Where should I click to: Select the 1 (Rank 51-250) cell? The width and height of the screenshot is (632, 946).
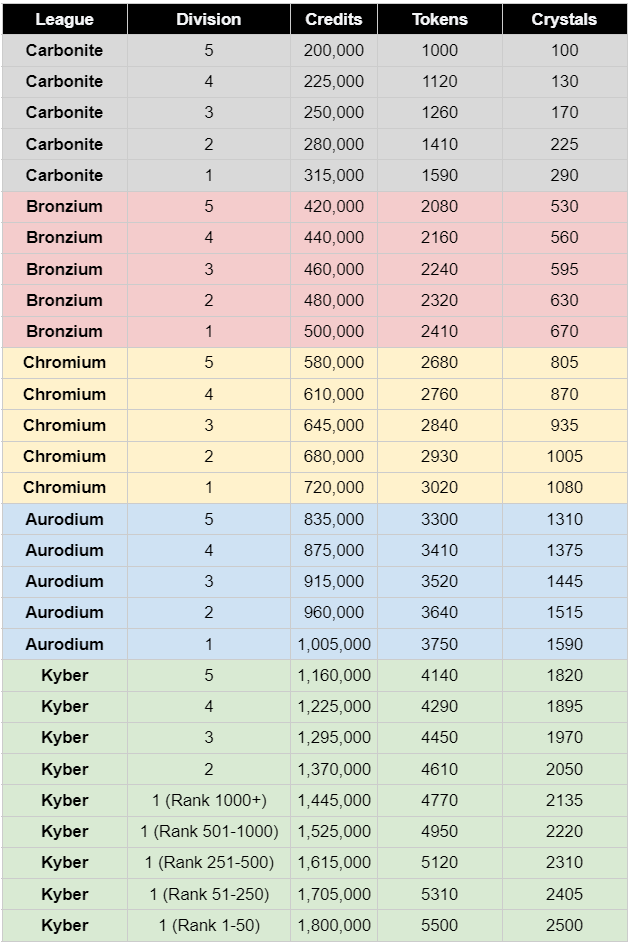(208, 894)
